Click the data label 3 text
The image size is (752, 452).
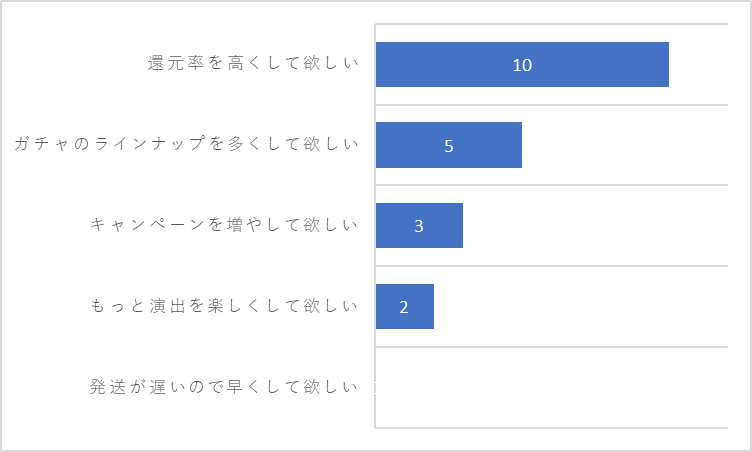click(x=419, y=226)
